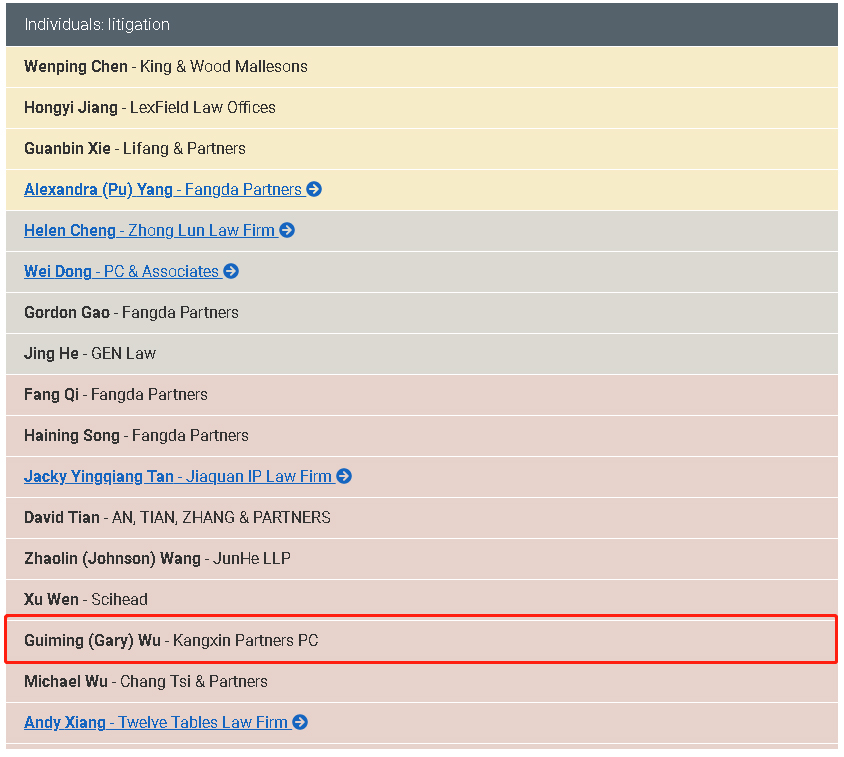Select David Tian - AN, TIAN, ZHANG row

(422, 517)
